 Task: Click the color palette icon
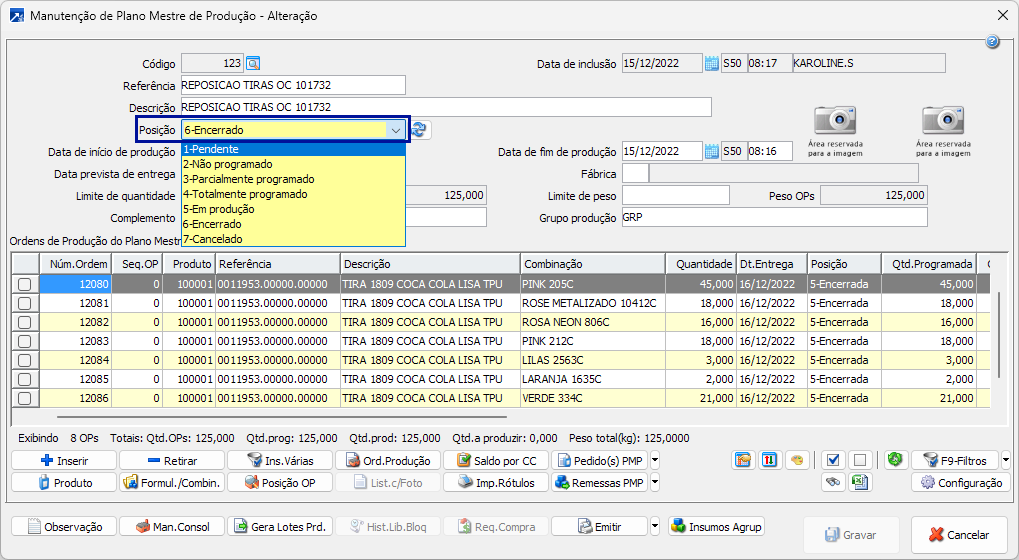click(x=796, y=460)
